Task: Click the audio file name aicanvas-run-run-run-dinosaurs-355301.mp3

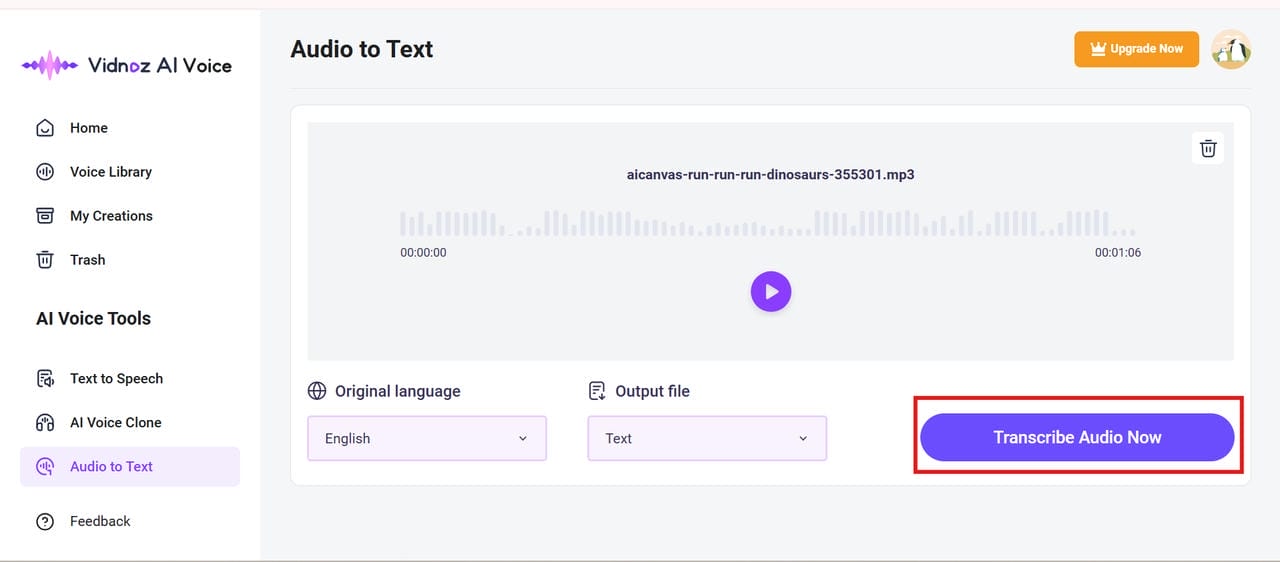Action: (x=770, y=174)
